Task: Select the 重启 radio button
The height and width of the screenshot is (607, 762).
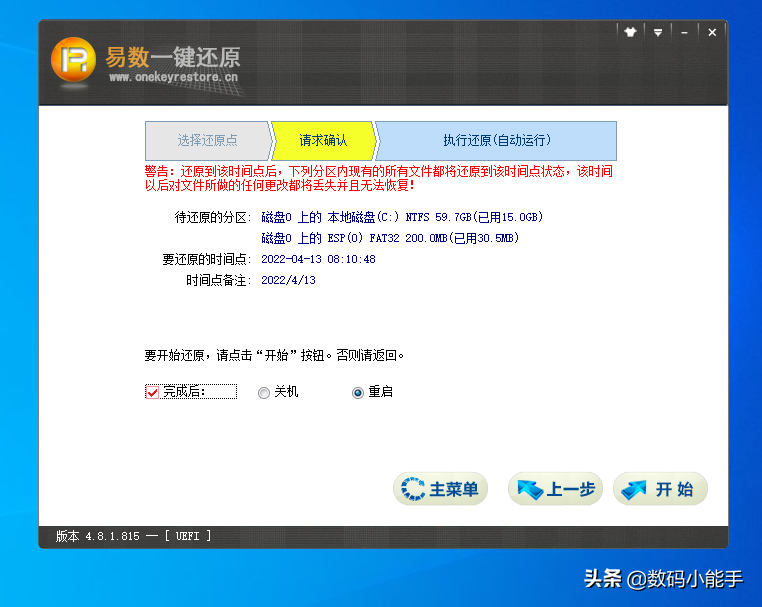Action: 358,393
